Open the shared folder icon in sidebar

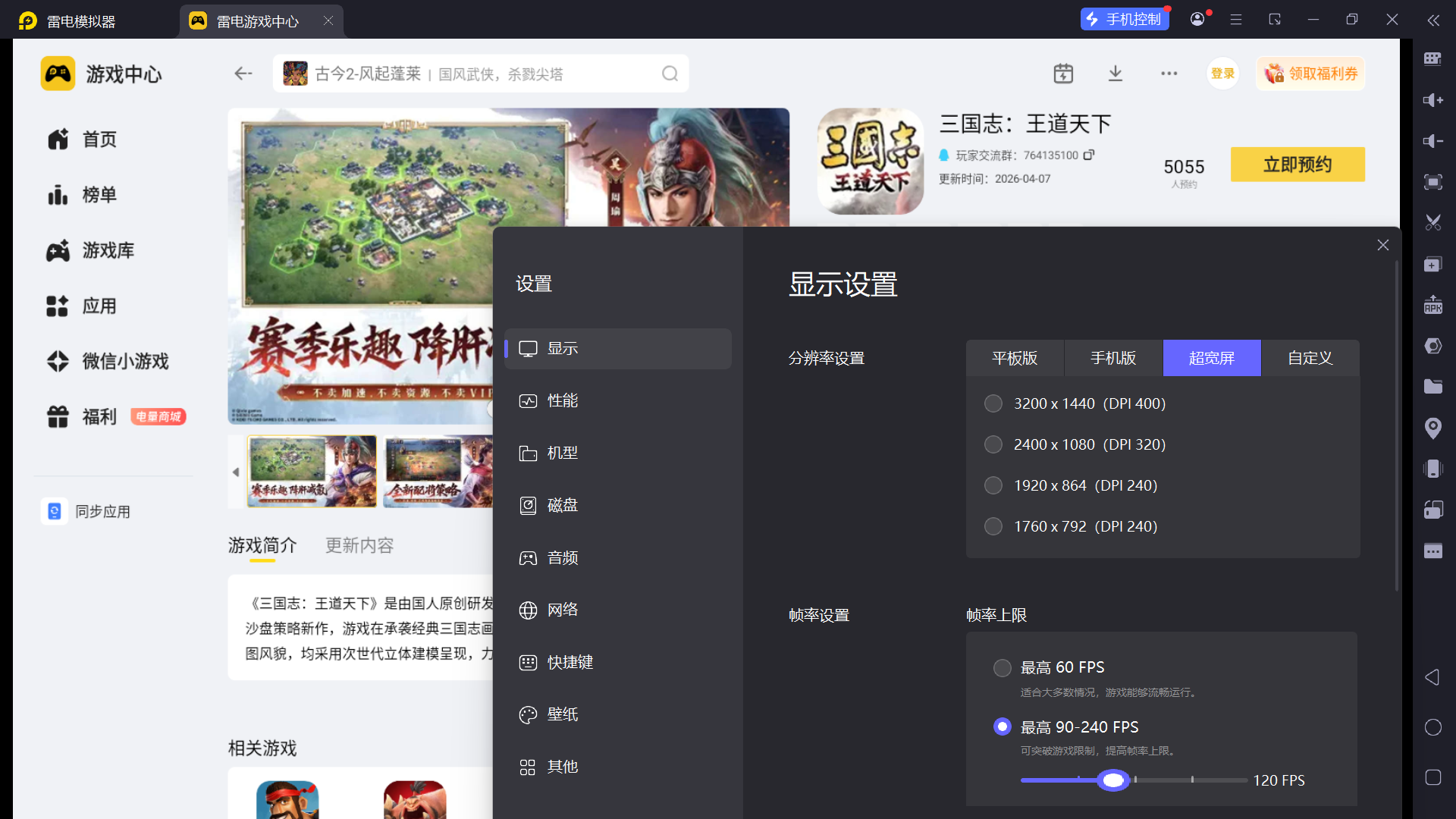pos(1432,387)
